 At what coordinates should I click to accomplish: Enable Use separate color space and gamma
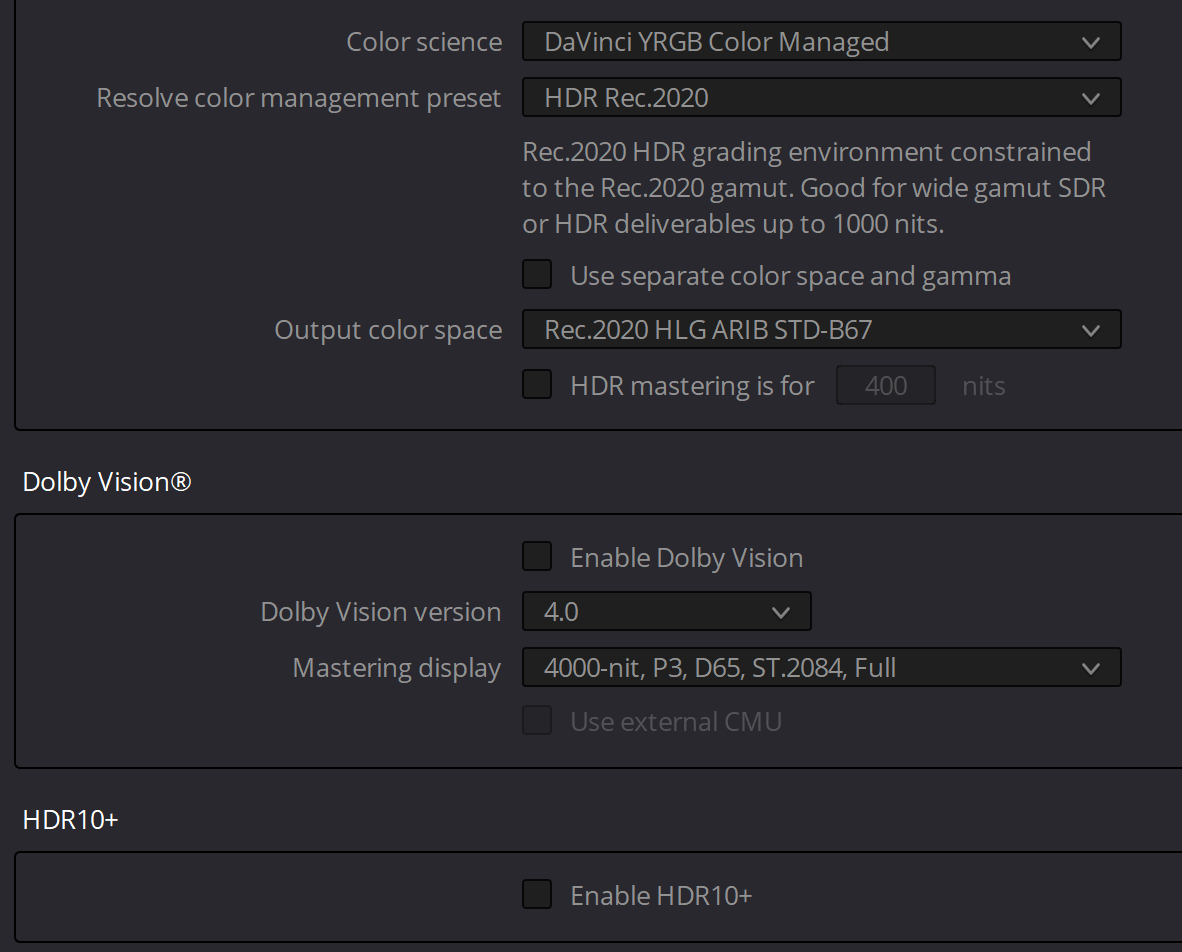(x=537, y=274)
